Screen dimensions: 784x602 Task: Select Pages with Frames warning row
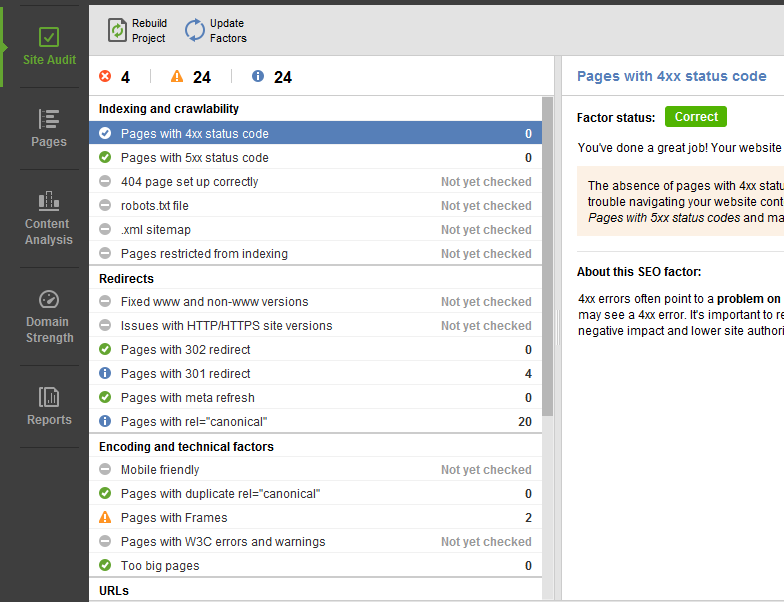point(174,518)
